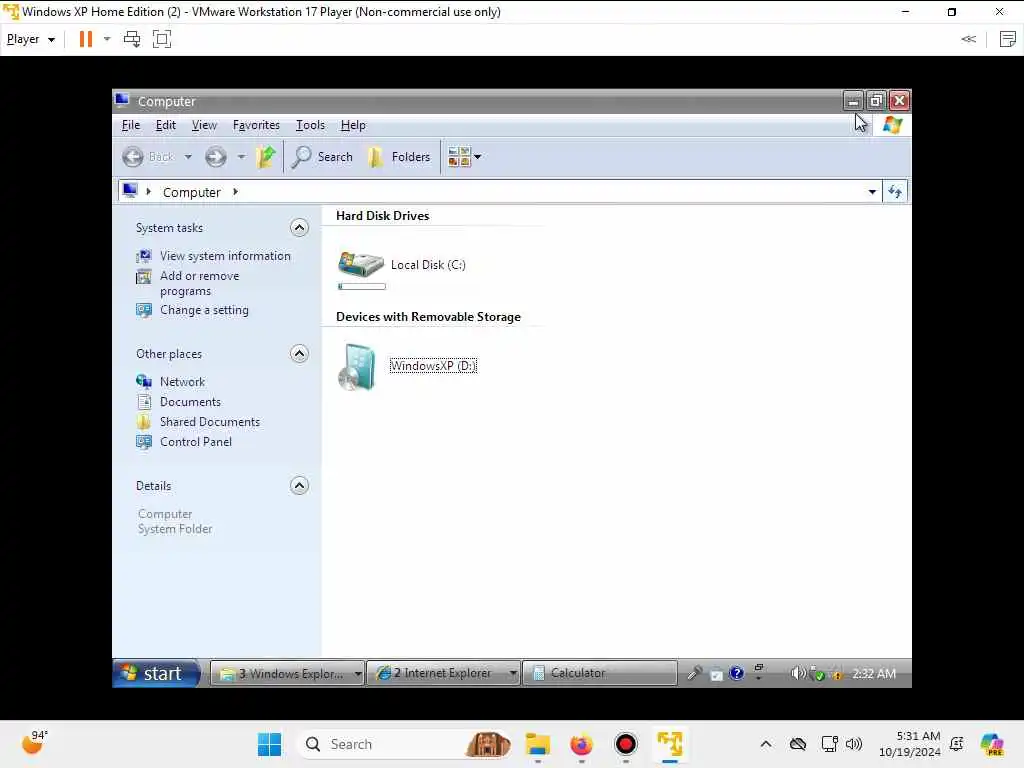Click the Back navigation arrow icon
Screen dimensions: 1024x768
click(x=133, y=157)
